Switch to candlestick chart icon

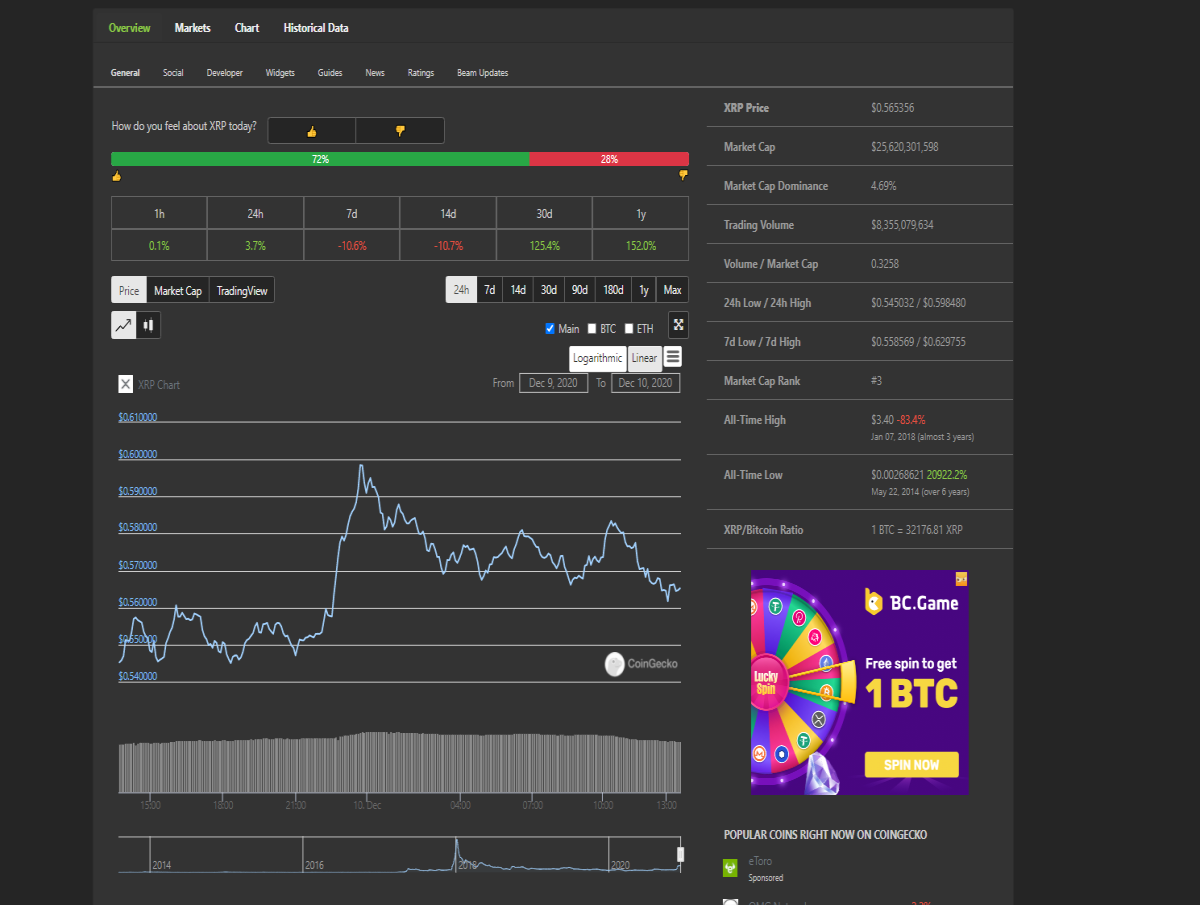point(149,325)
